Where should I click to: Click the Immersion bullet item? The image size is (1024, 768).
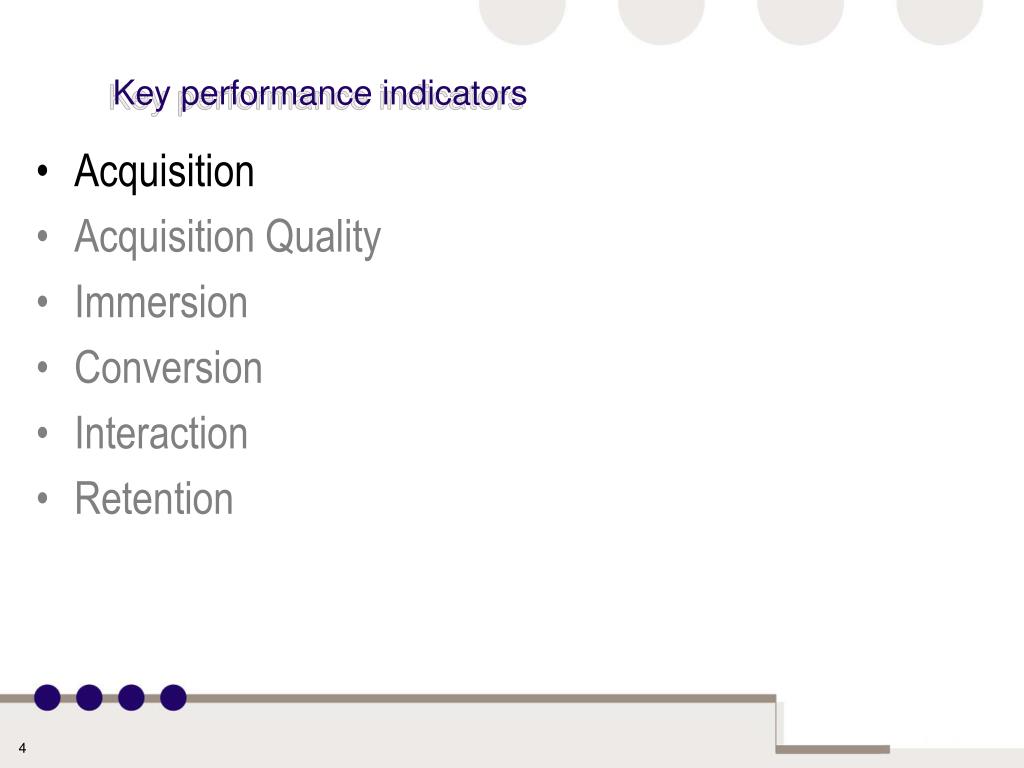point(161,302)
